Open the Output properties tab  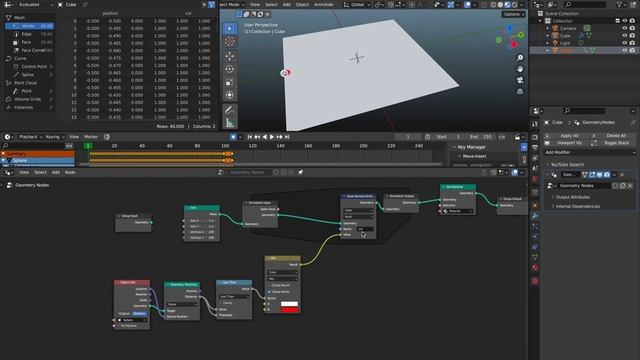[x=535, y=147]
